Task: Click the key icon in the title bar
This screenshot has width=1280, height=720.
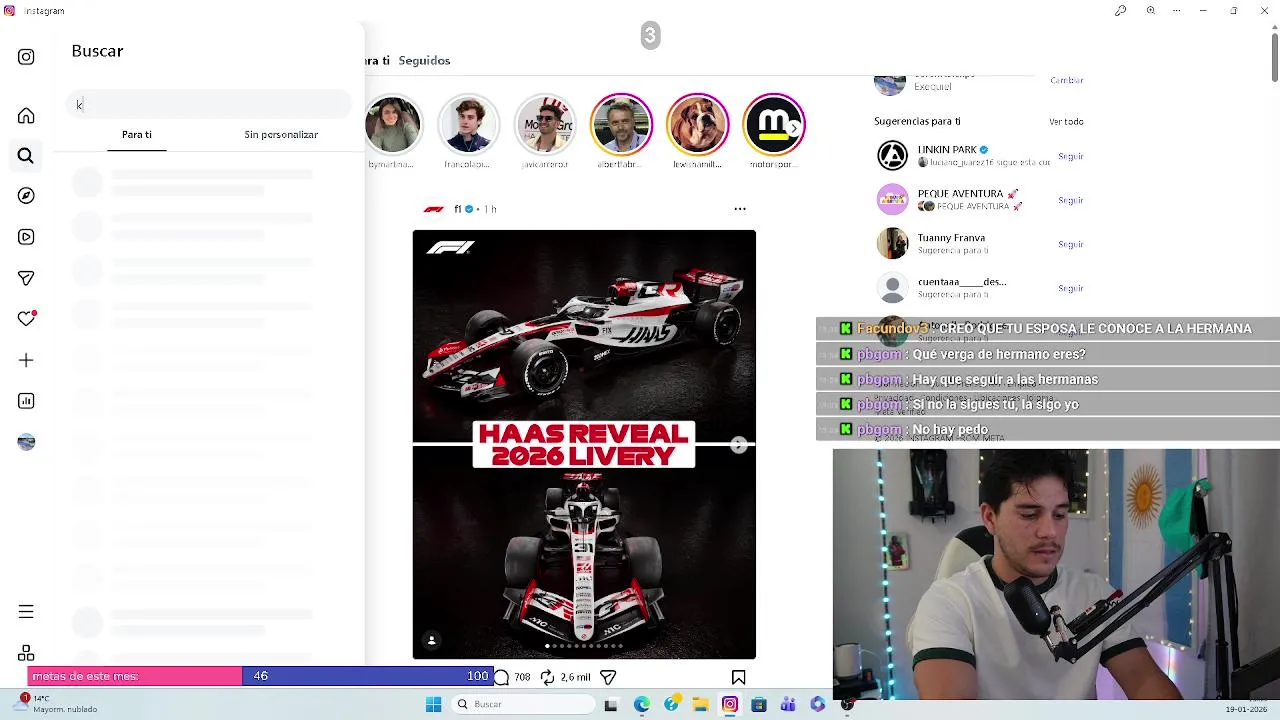Action: click(1120, 11)
